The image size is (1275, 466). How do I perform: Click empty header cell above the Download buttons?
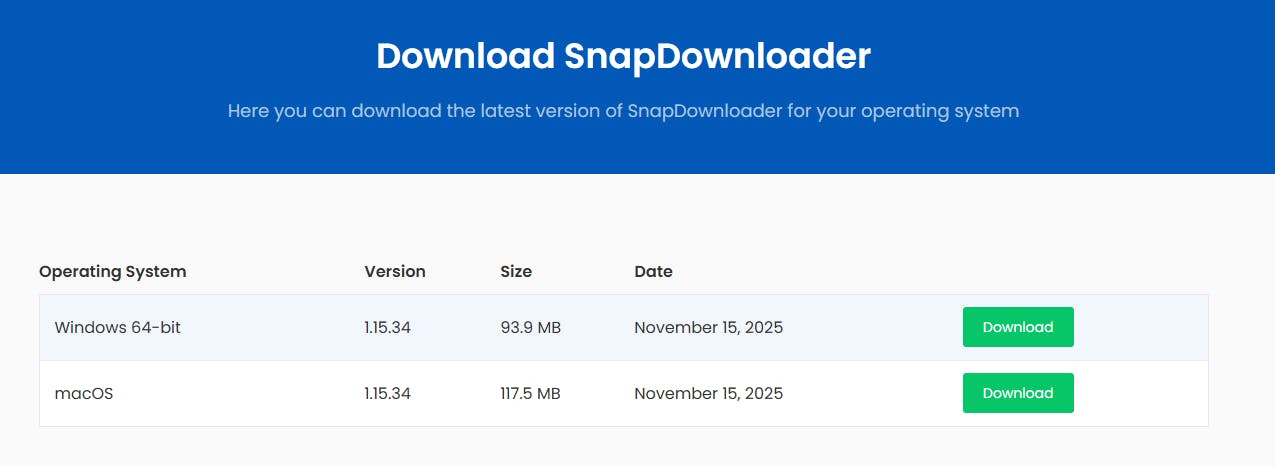[1017, 271]
